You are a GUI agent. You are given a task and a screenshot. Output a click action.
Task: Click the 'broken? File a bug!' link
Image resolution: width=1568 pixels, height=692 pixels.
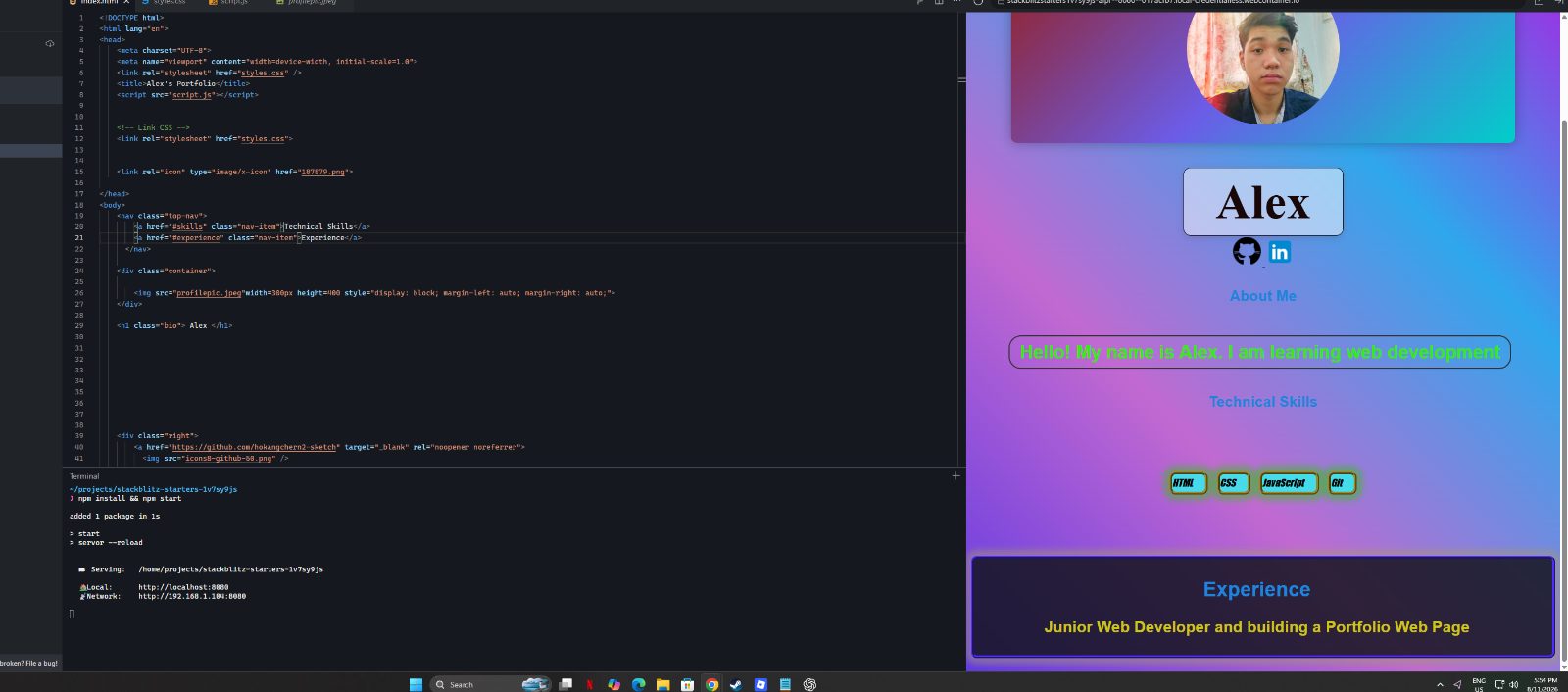click(x=29, y=664)
